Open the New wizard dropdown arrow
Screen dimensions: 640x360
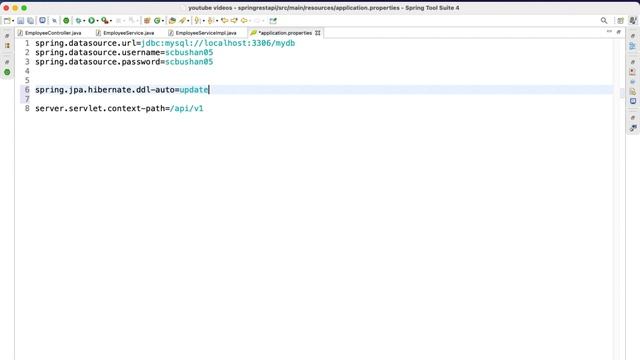tap(13, 21)
